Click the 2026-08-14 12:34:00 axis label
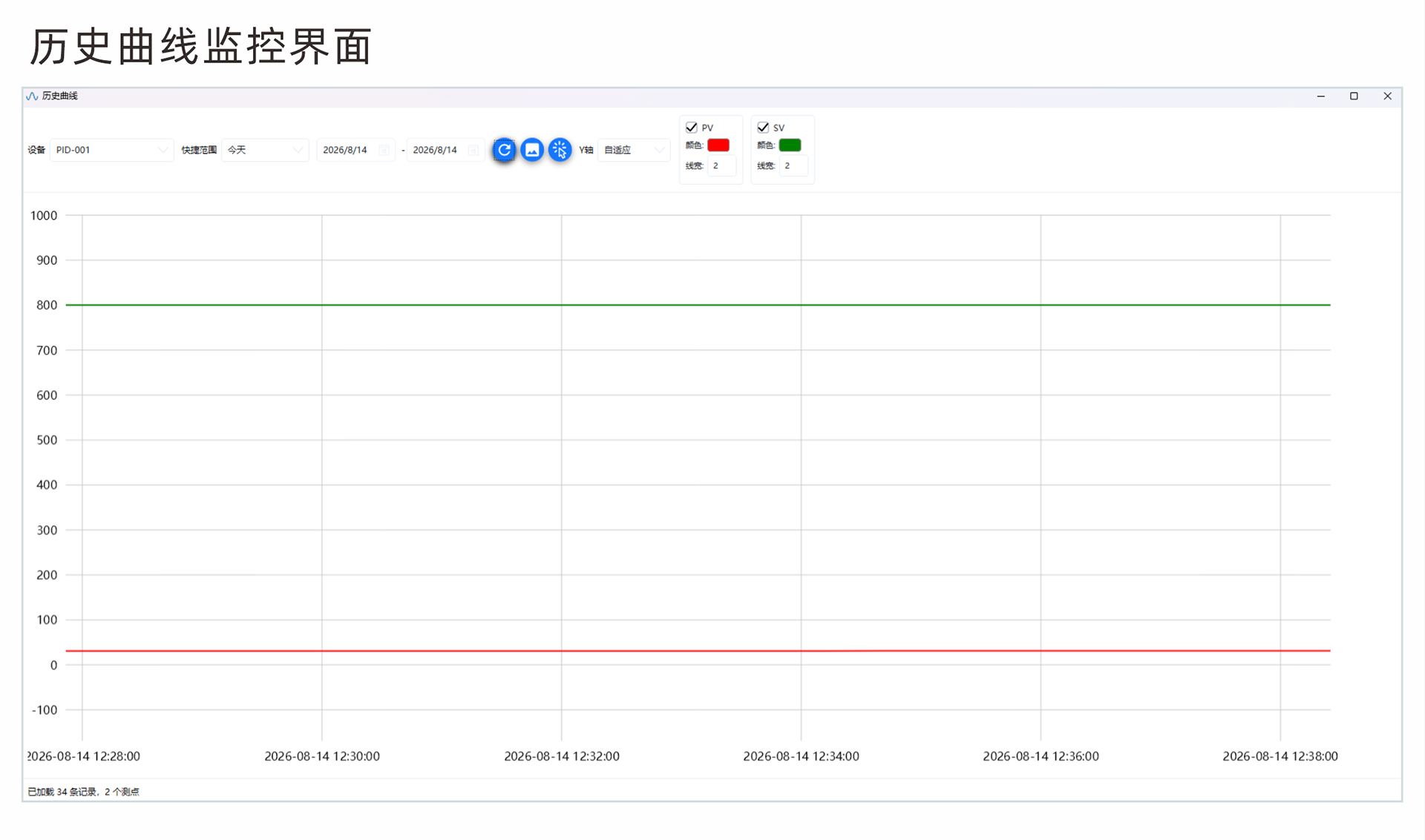 [802, 756]
